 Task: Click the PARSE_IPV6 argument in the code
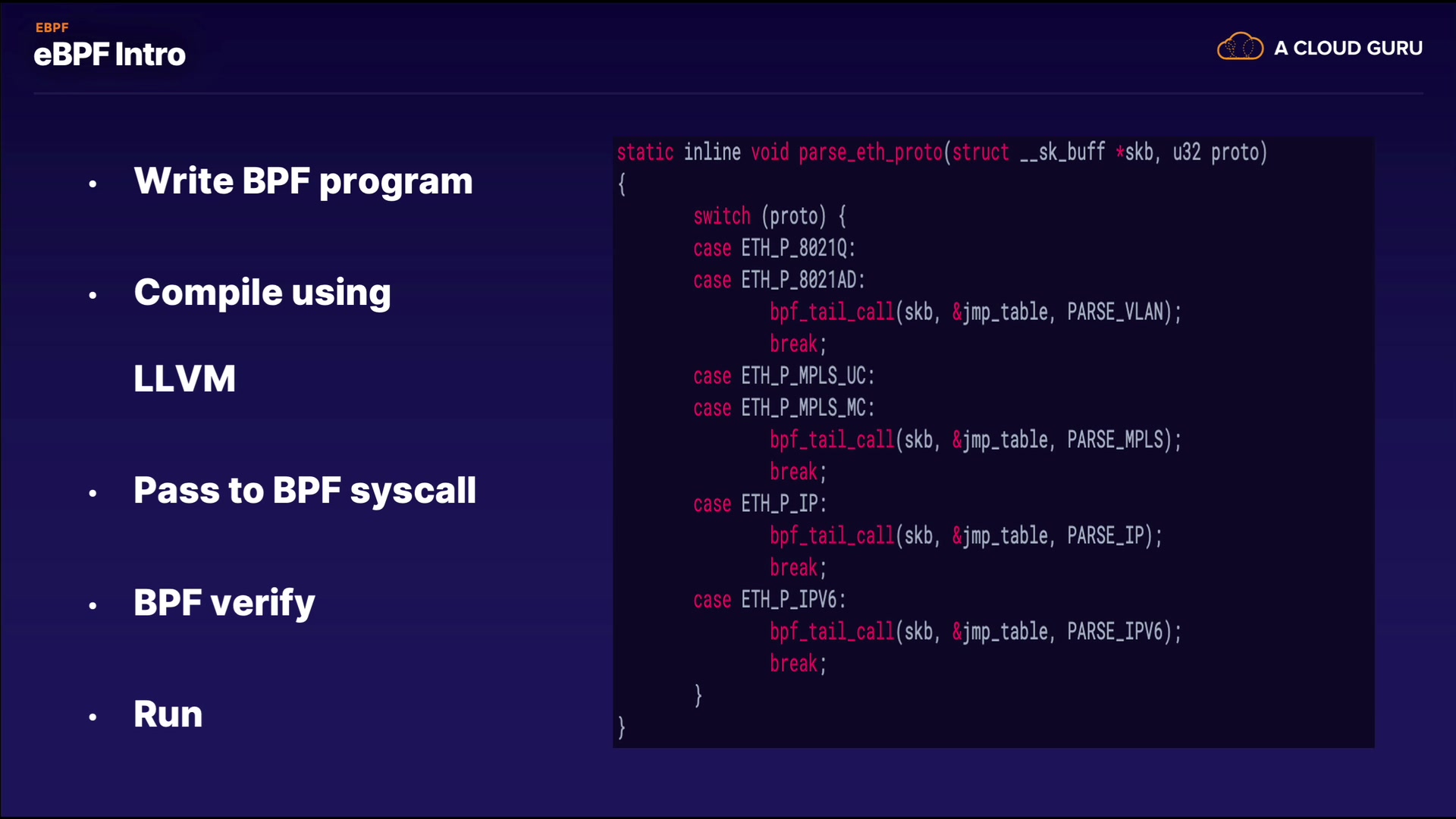(1115, 632)
